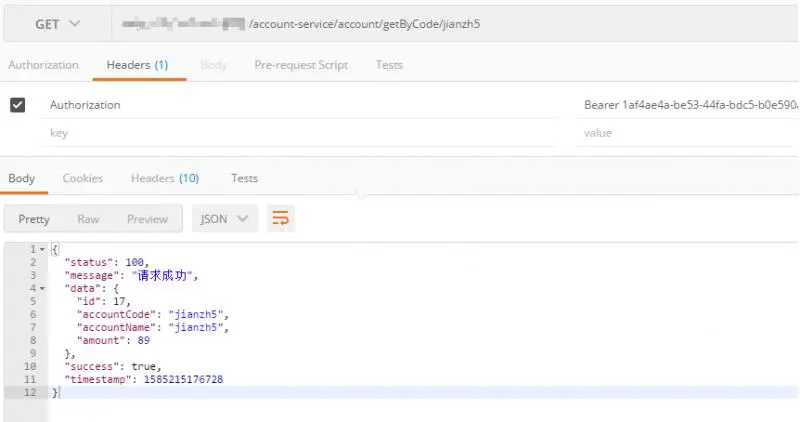Collapse the data object at line 4
Viewport: 800px width, 422px height.
[x=42, y=288]
